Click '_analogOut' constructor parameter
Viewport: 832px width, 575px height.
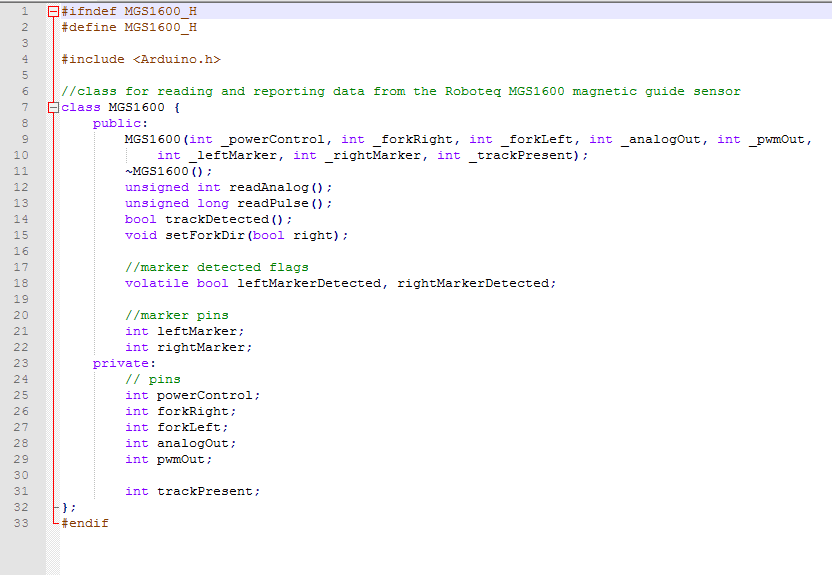pyautogui.click(x=661, y=140)
